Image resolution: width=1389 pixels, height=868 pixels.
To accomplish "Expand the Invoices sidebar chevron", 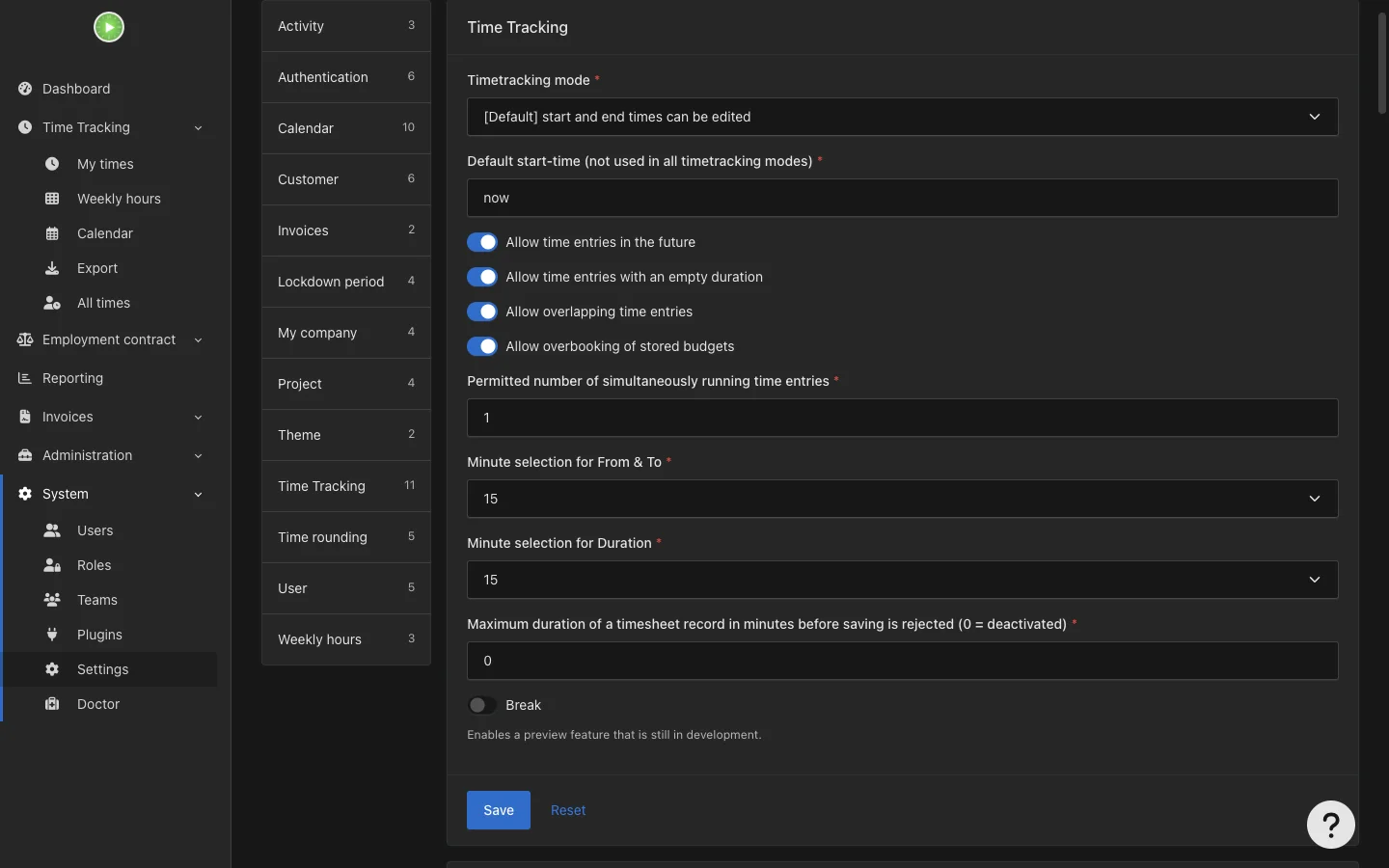I will tap(198, 417).
